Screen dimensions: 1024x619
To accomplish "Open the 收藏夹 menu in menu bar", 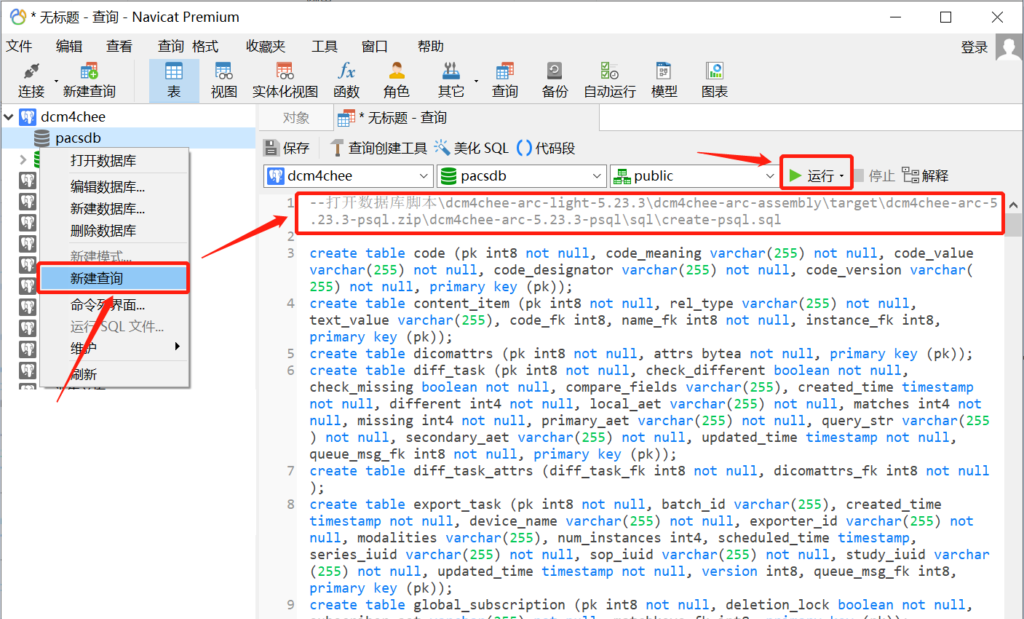I will click(x=265, y=46).
